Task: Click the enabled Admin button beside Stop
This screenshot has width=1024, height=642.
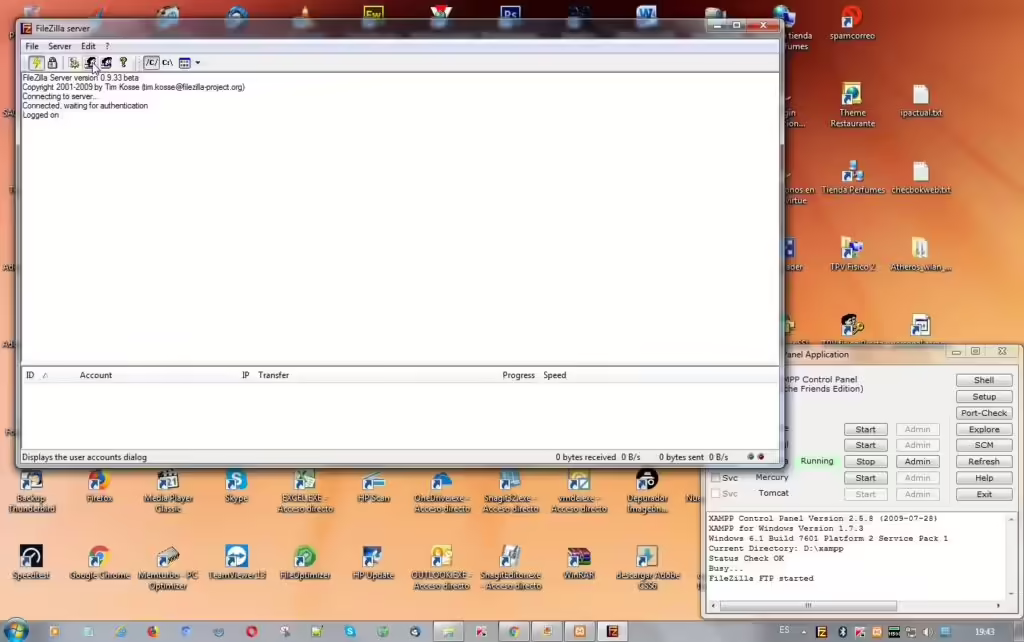Action: (917, 461)
